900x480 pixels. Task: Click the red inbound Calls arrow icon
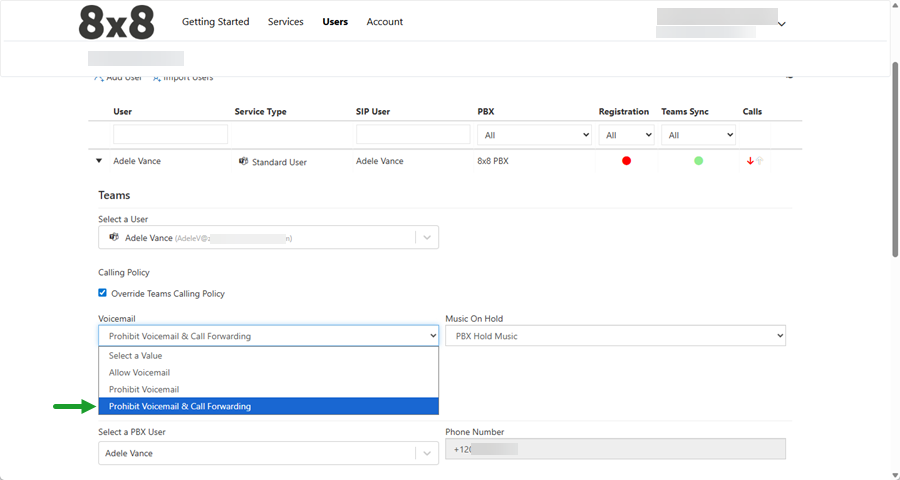(750, 161)
